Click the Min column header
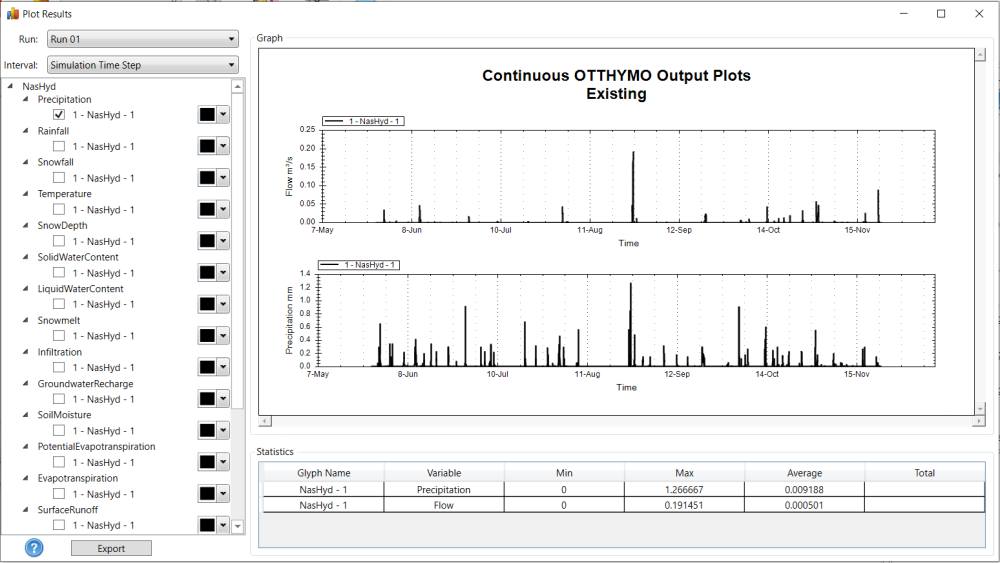The image size is (1000, 563). pos(564,472)
